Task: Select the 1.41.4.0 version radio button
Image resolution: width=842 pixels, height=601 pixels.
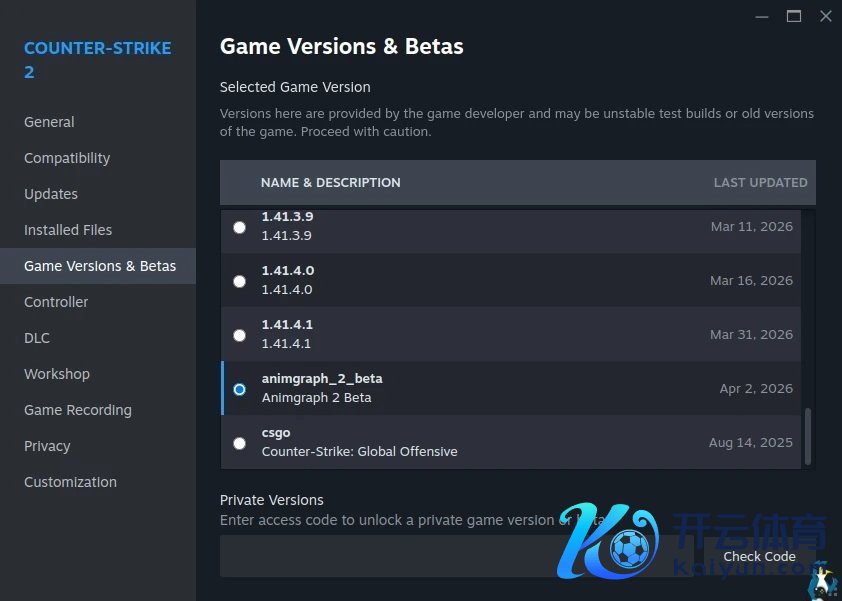Action: pos(239,281)
